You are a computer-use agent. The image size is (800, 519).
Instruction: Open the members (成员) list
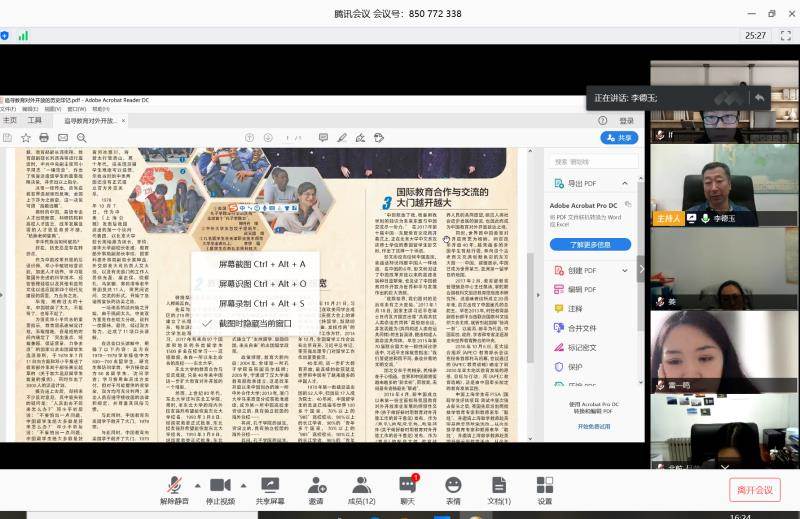click(x=361, y=485)
